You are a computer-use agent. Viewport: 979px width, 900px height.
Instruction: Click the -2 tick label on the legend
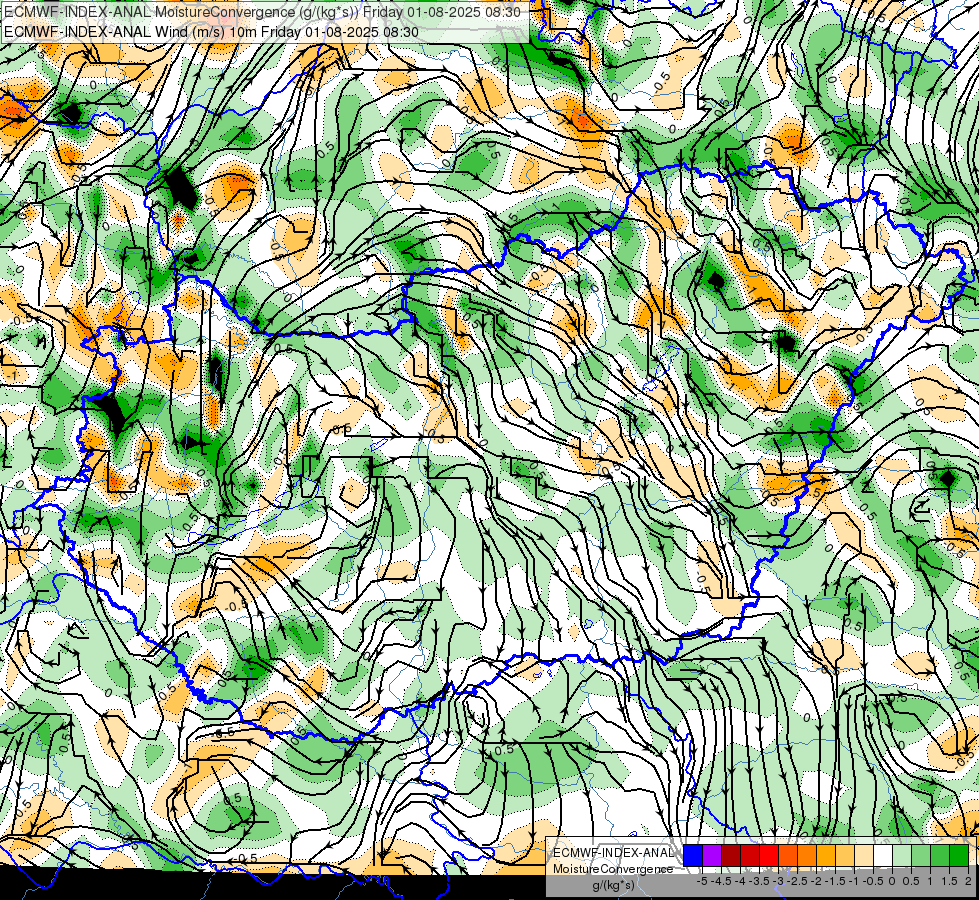click(816, 881)
